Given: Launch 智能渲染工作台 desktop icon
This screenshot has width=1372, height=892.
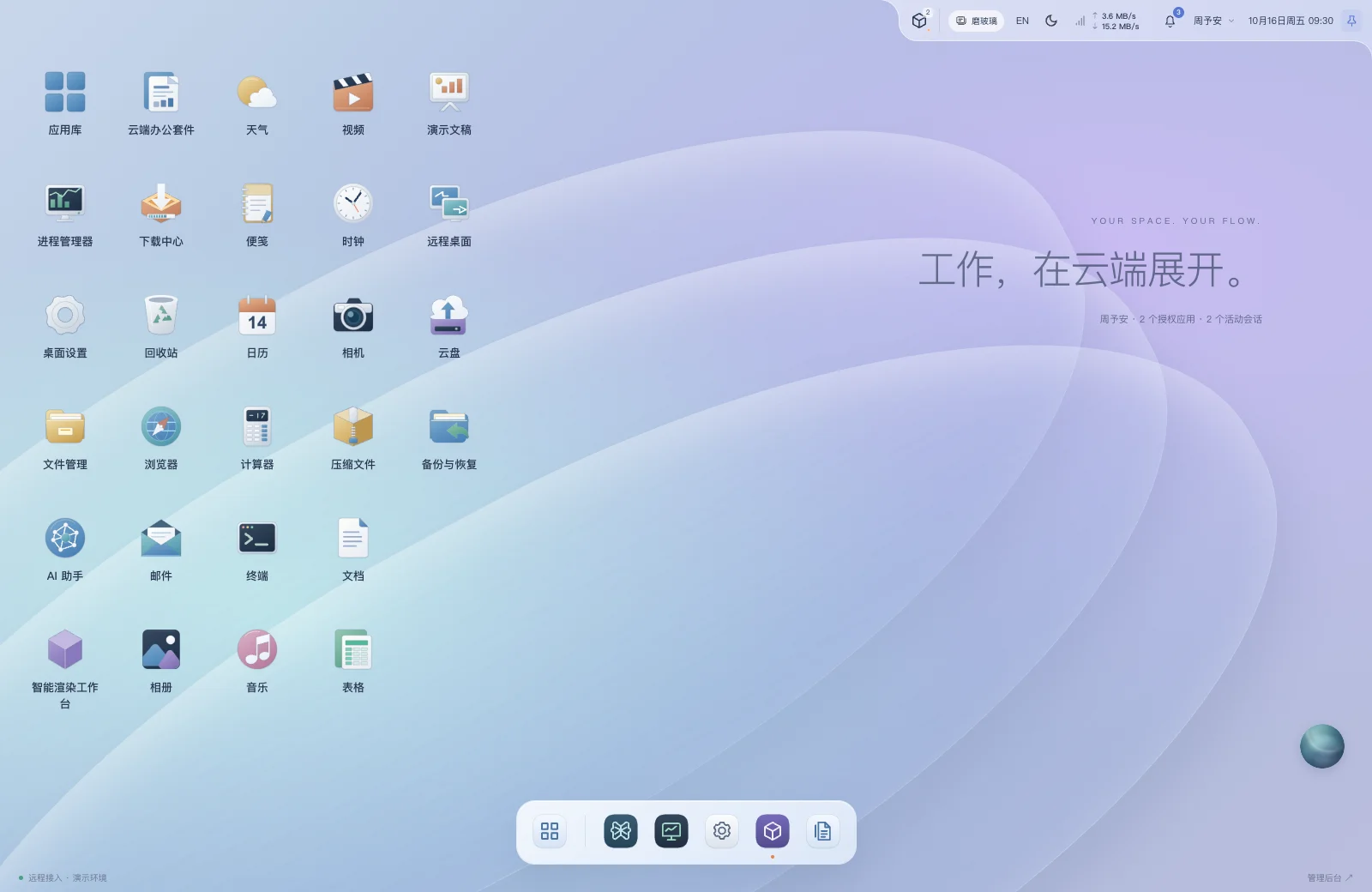Looking at the screenshot, I should point(65,669).
